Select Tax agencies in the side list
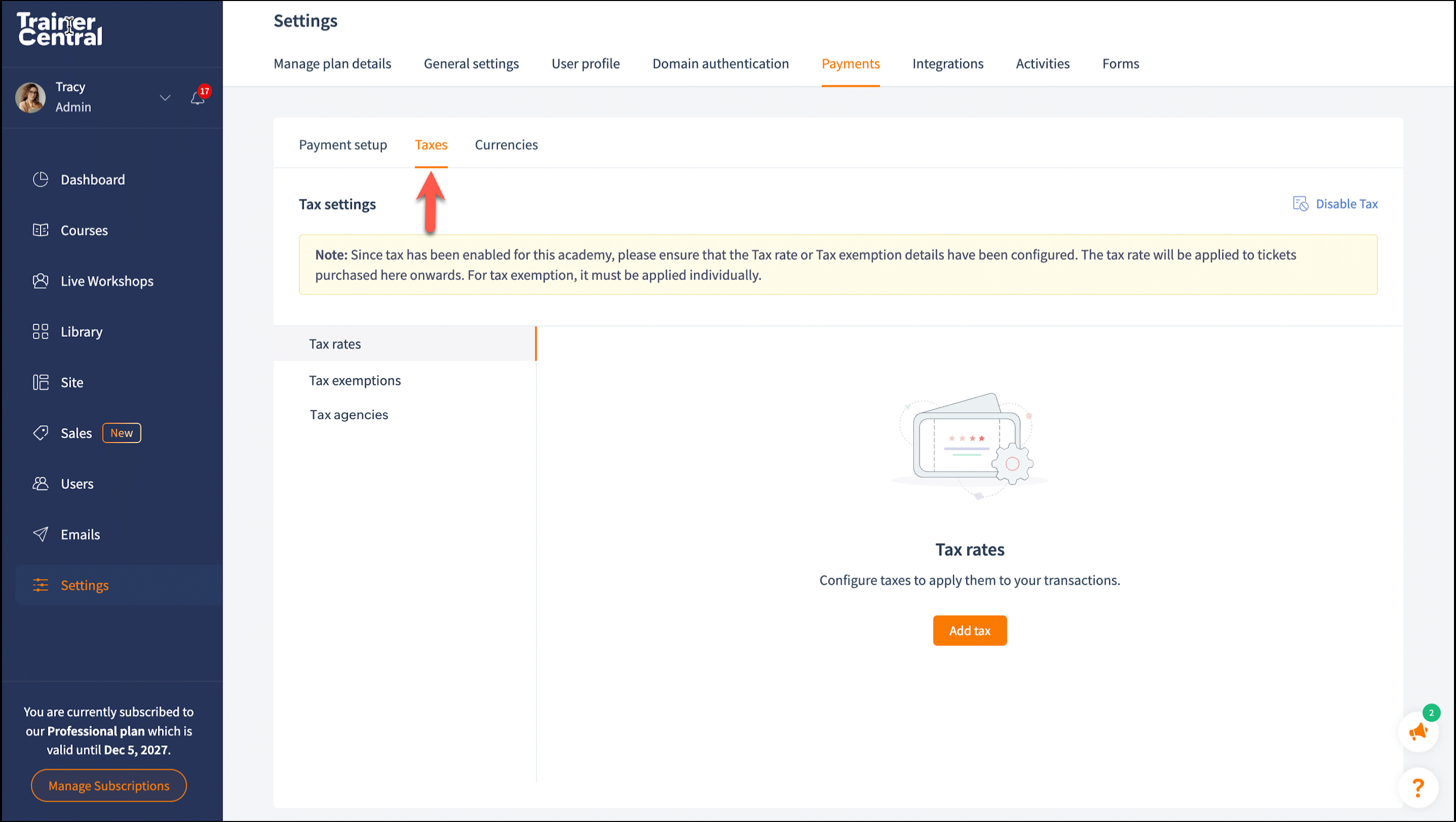 348,415
